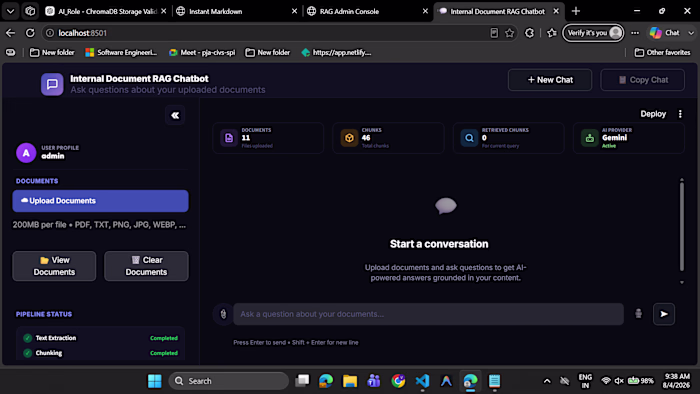The height and width of the screenshot is (394, 700).
Task: Open File Explorer from taskbar
Action: click(x=350, y=381)
